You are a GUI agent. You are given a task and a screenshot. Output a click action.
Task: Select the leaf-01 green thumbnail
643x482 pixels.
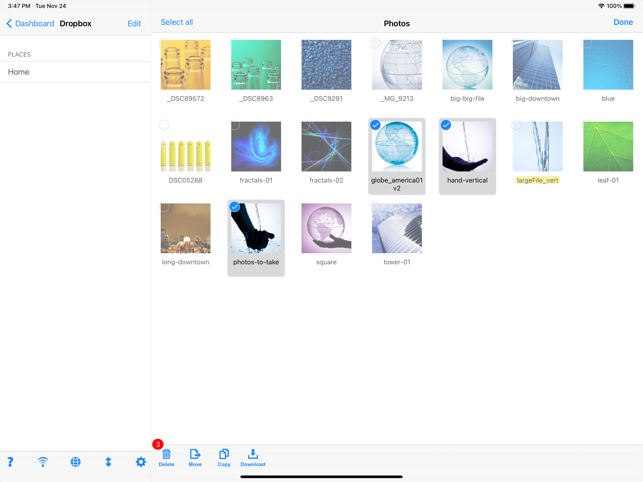pyautogui.click(x=608, y=146)
